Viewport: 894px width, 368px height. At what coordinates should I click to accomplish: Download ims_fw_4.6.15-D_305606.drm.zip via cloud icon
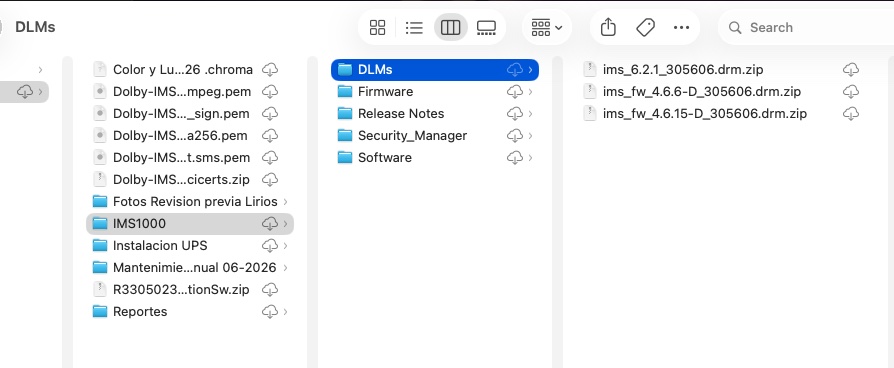point(851,114)
